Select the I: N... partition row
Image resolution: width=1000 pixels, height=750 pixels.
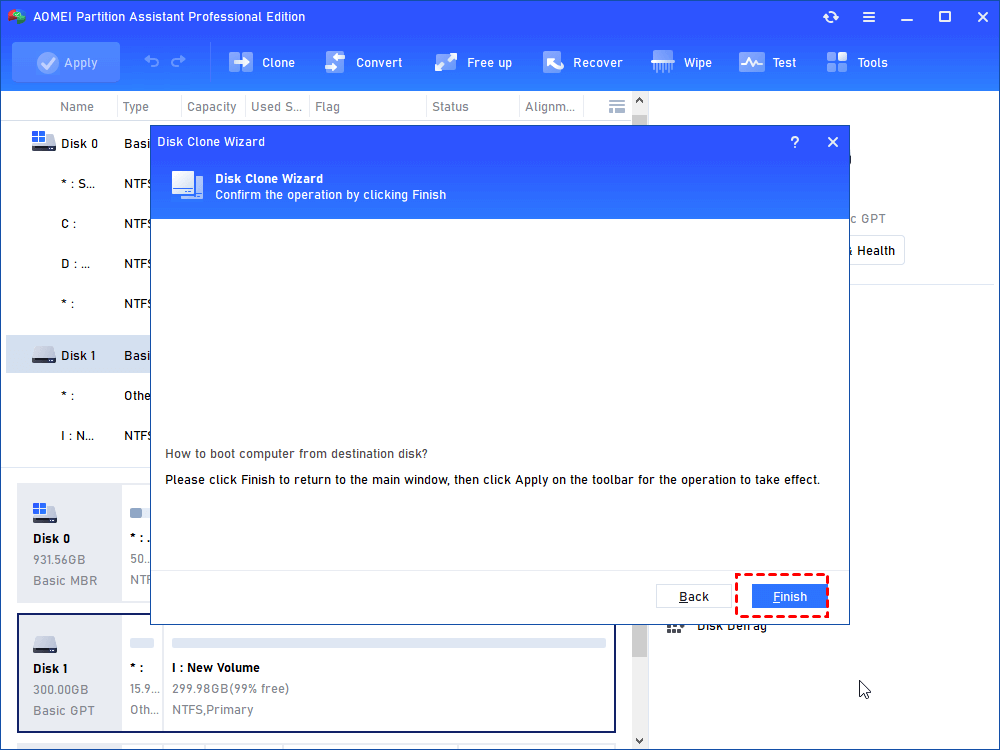pyautogui.click(x=79, y=436)
